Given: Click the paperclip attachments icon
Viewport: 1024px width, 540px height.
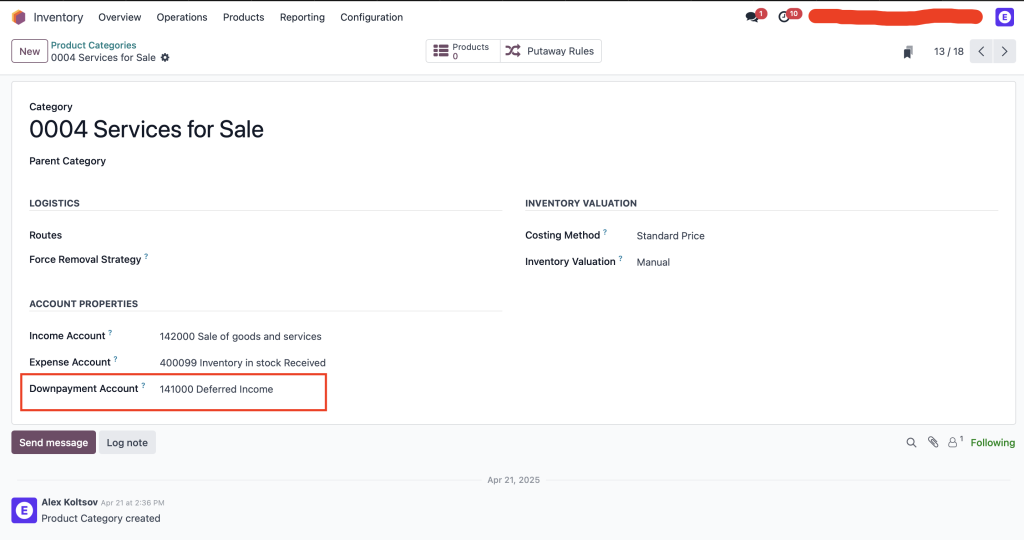Looking at the screenshot, I should (933, 442).
